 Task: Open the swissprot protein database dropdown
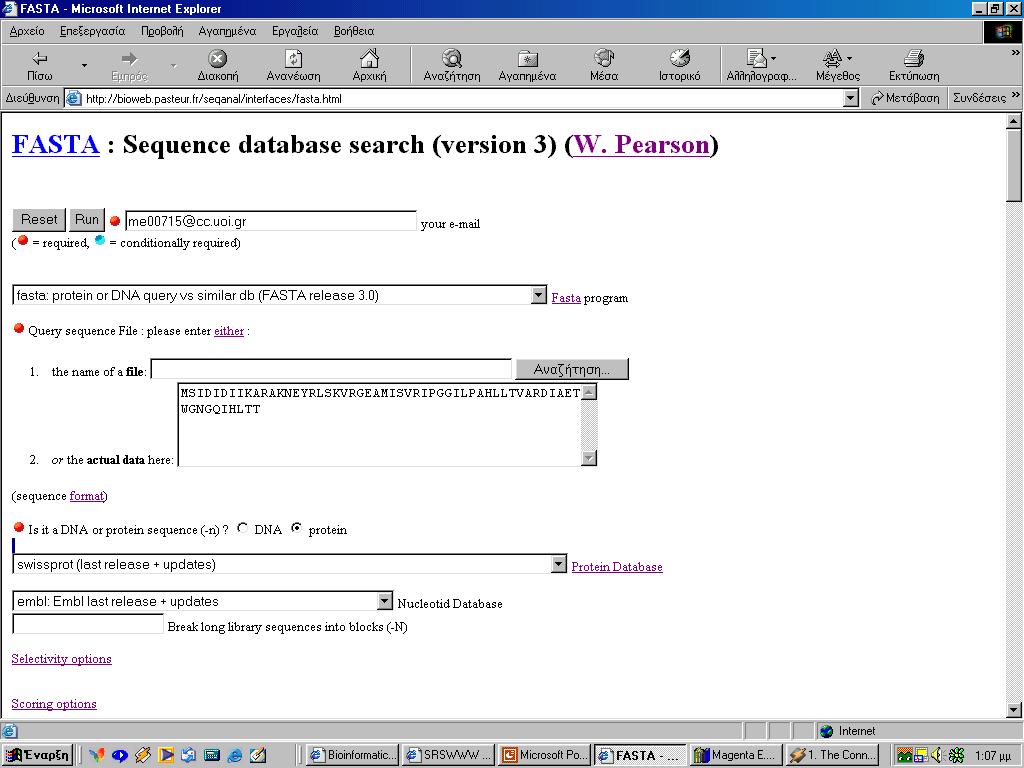click(289, 564)
